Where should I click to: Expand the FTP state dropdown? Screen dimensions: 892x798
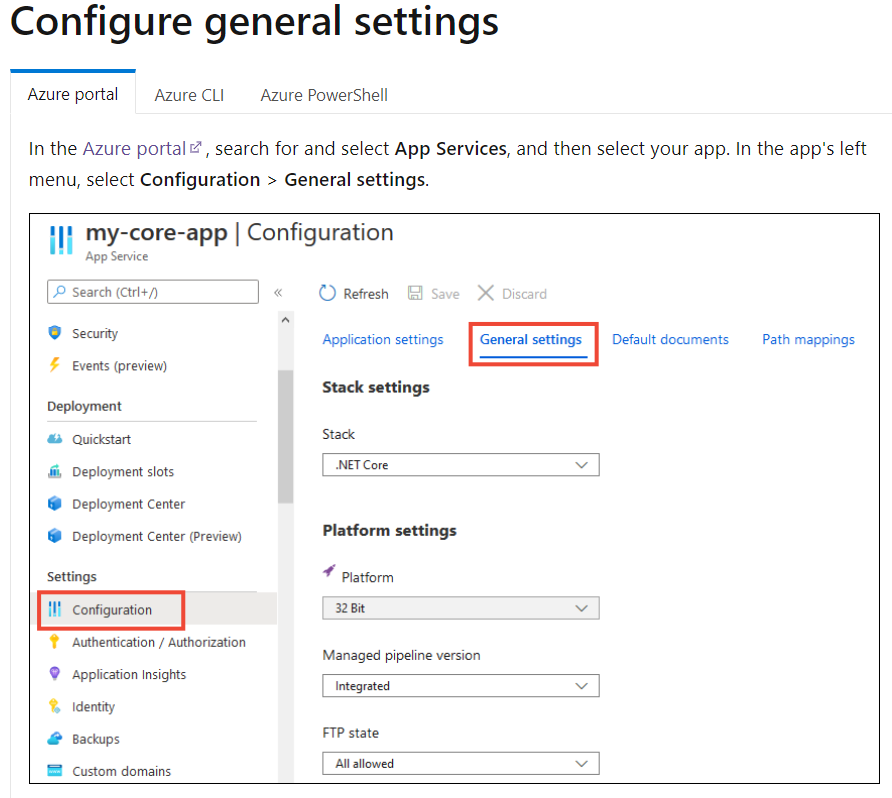(460, 764)
